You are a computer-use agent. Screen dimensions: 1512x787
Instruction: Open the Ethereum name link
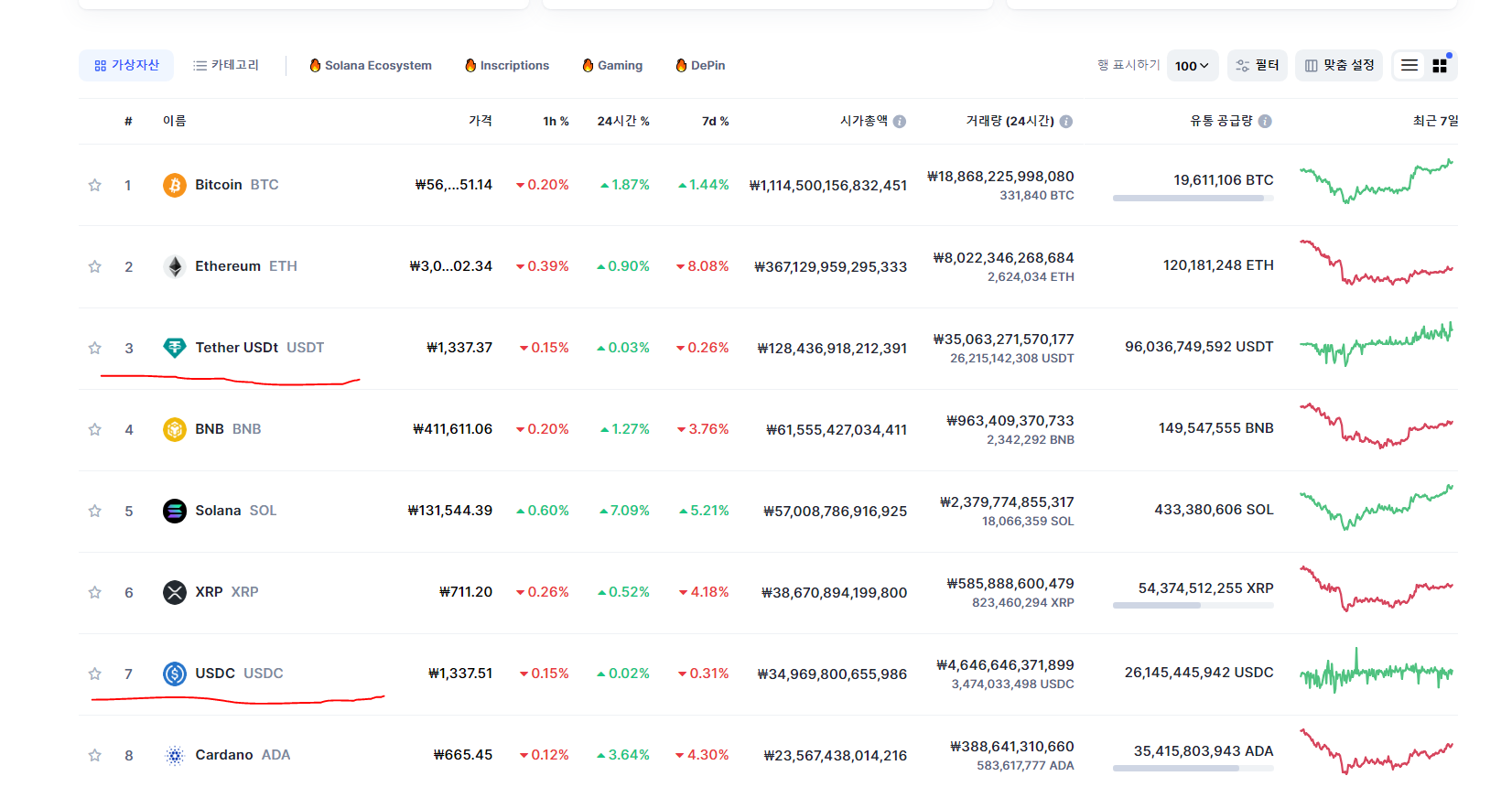(228, 266)
